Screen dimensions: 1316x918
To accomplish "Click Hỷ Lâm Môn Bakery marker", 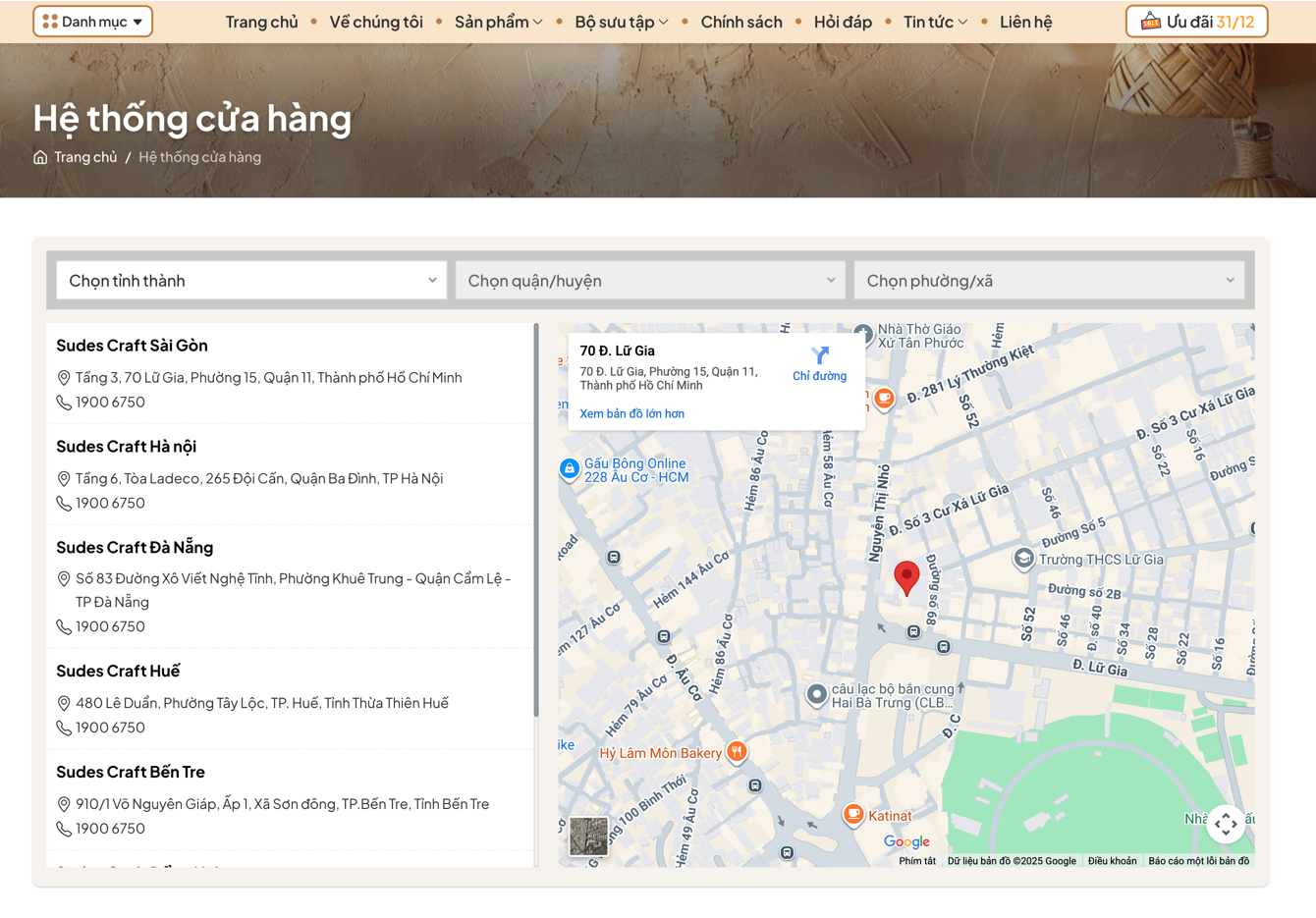I will coord(737,753).
